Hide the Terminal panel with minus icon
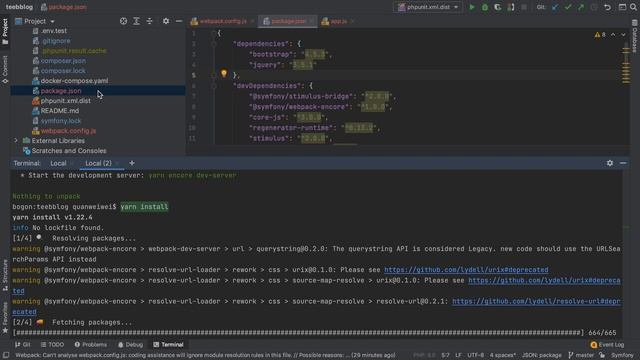Image resolution: width=640 pixels, height=360 pixels. [623, 163]
